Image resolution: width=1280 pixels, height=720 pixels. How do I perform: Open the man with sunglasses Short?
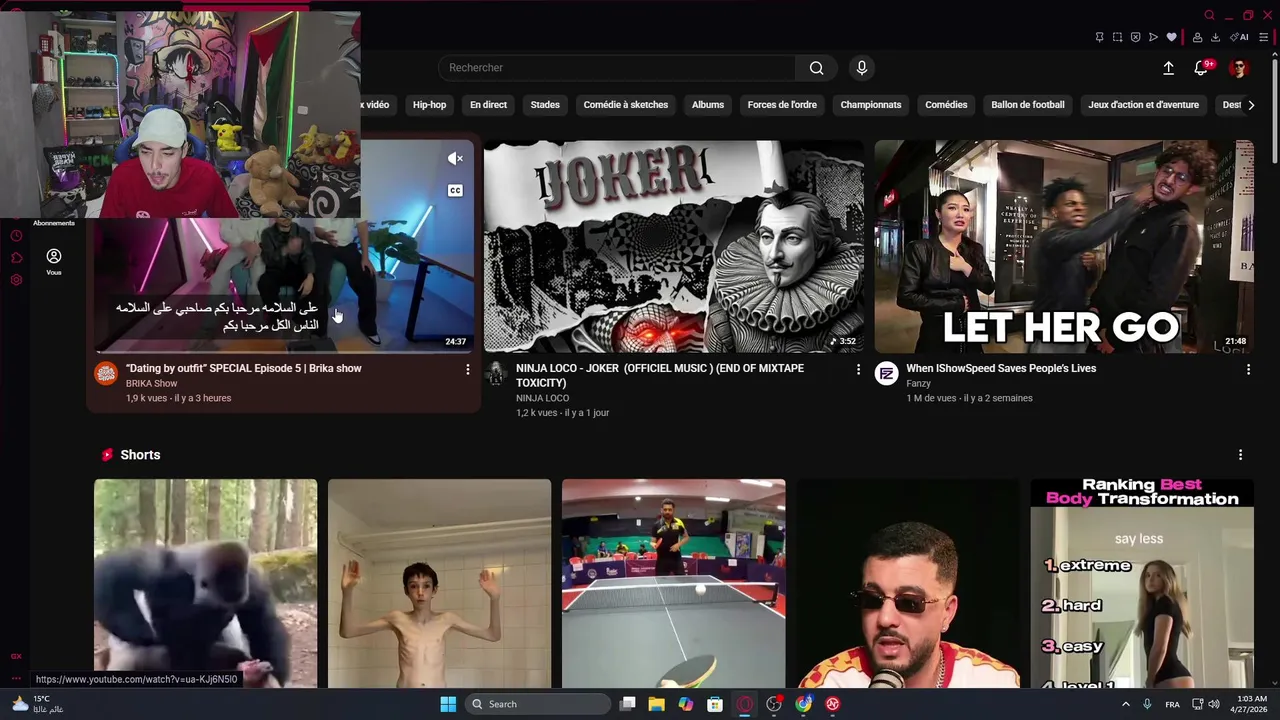[908, 584]
